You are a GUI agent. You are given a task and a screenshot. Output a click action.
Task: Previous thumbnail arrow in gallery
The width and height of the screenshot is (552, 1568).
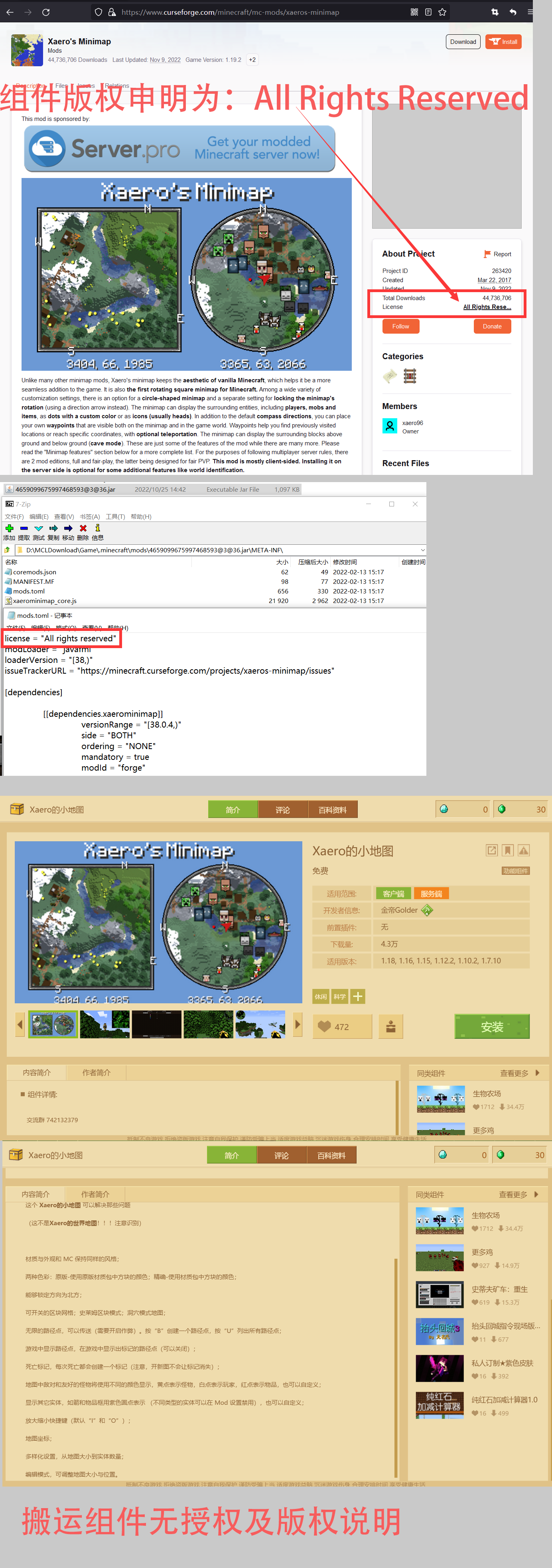click(20, 1024)
